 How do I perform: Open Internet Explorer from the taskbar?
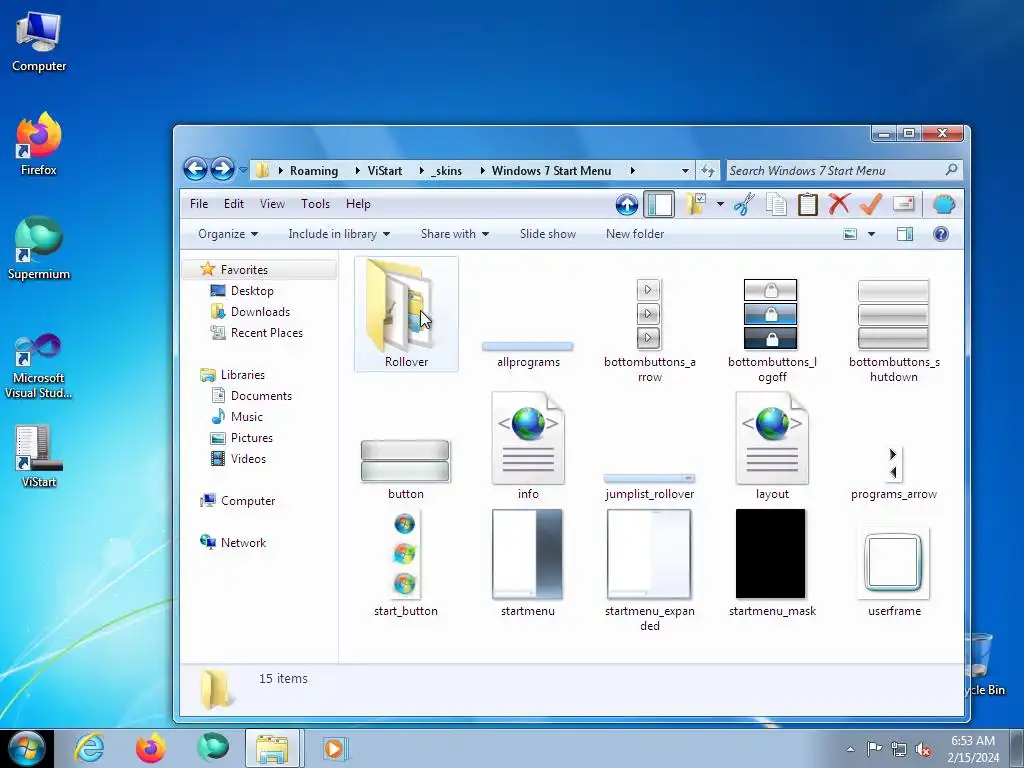click(89, 748)
